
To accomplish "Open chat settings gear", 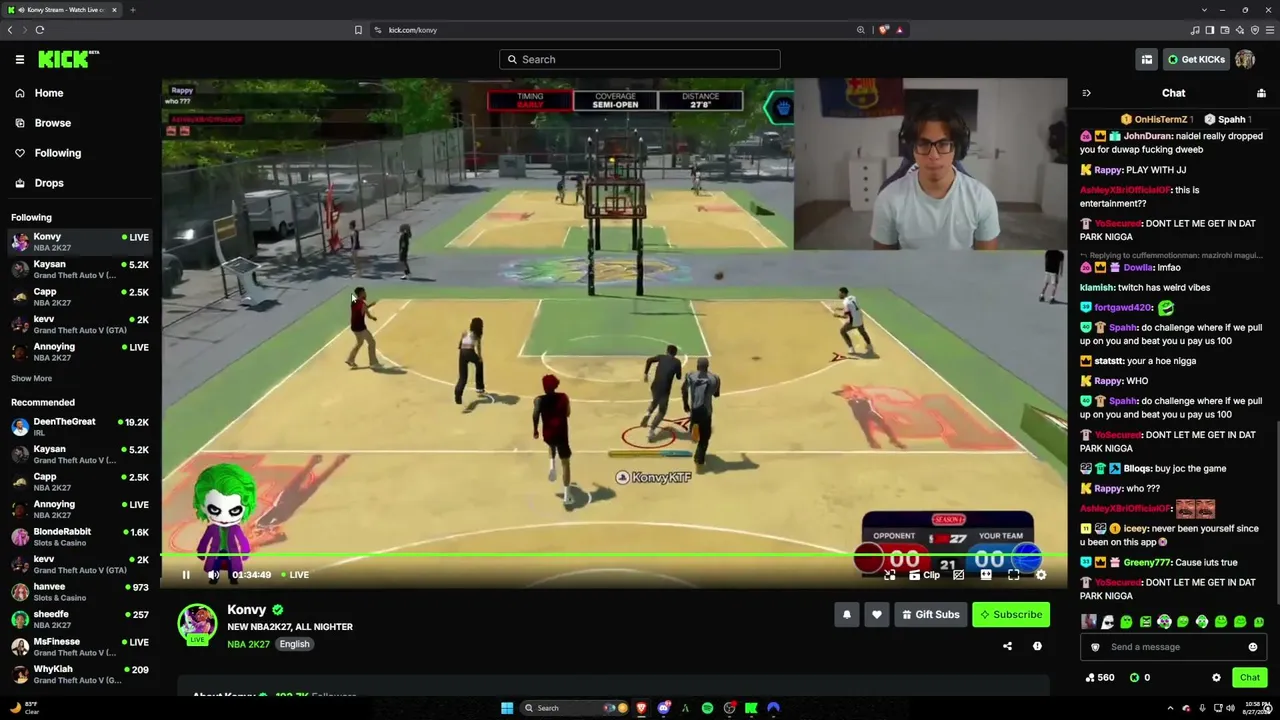I will coord(1216,678).
